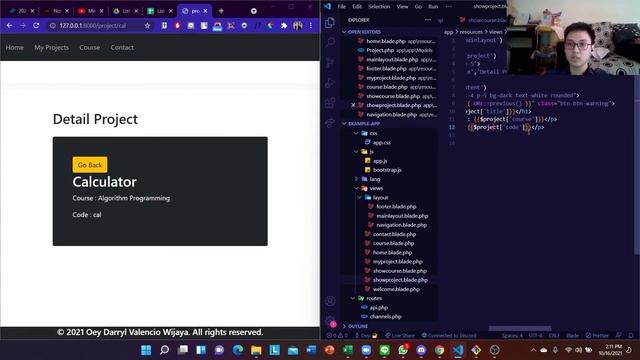Open Visual Studio Code taskbar icon

click(458, 350)
